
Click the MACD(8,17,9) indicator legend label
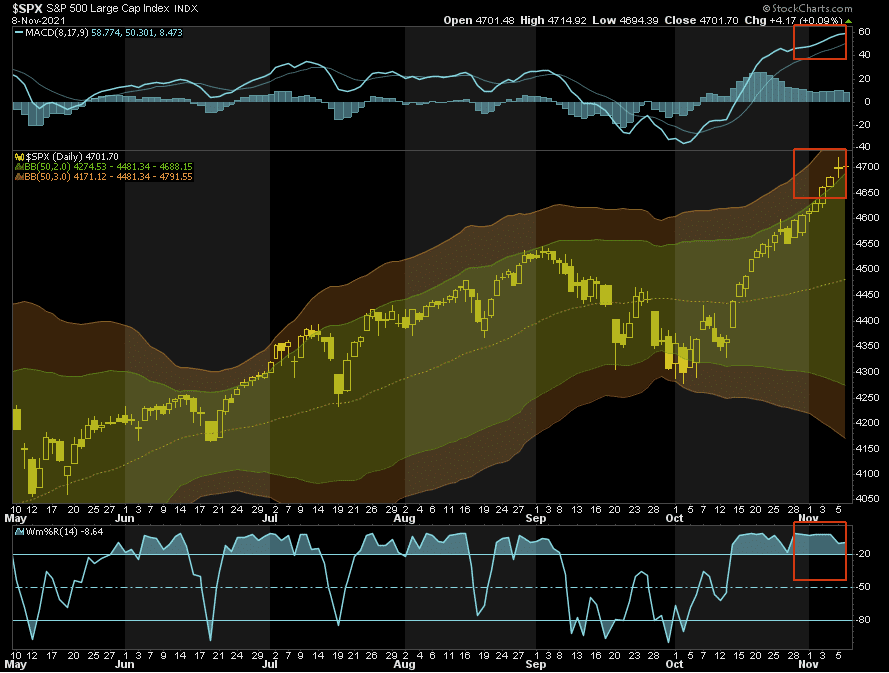click(57, 33)
